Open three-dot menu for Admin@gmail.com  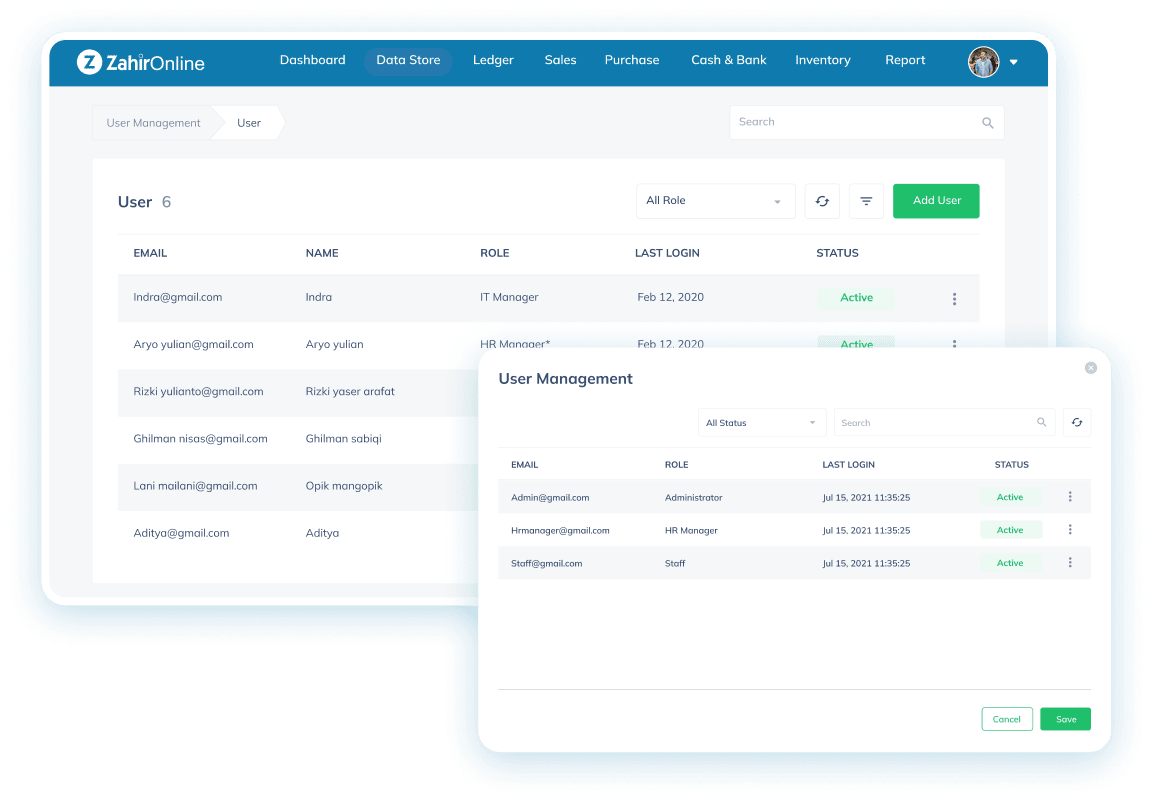pos(1070,497)
